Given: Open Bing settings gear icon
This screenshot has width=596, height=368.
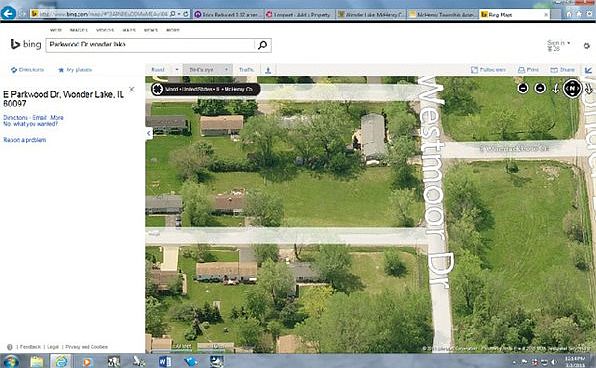Looking at the screenshot, I should (586, 46).
